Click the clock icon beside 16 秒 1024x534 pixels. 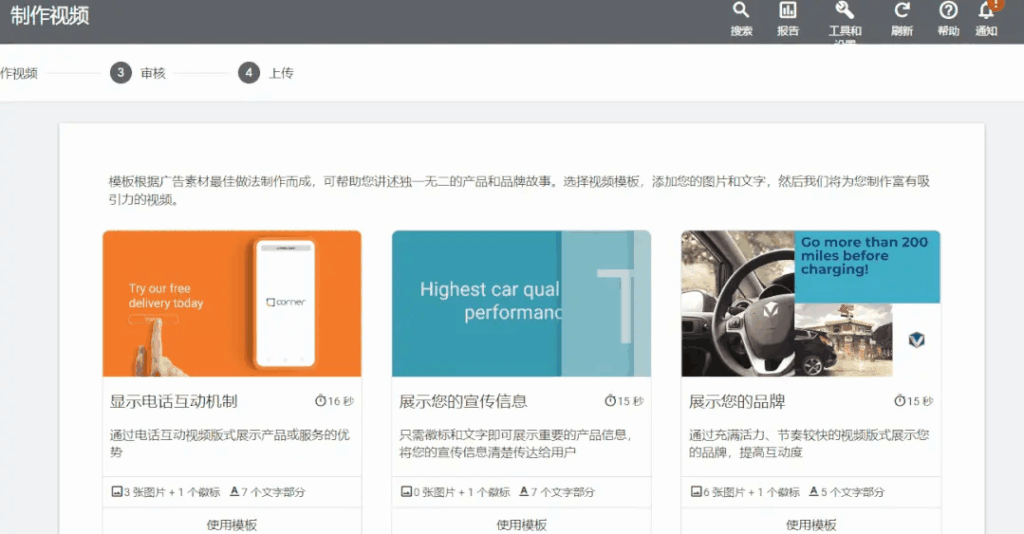(320, 401)
